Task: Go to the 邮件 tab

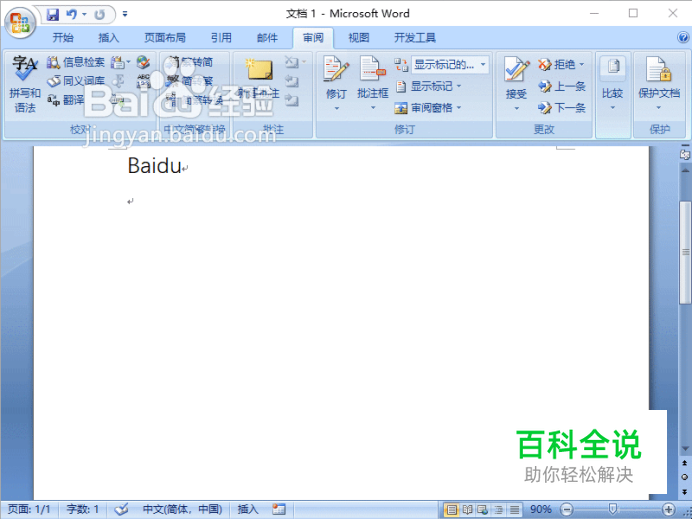Action: pyautogui.click(x=267, y=38)
